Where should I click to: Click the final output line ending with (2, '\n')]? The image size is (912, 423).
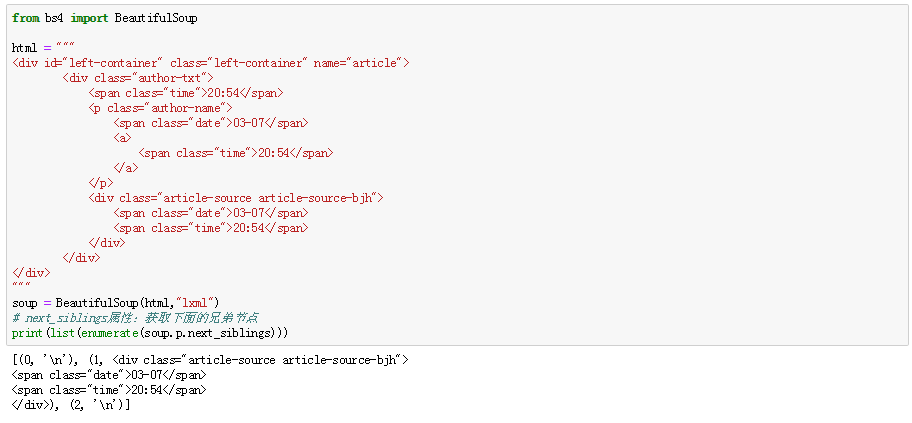tap(70, 404)
